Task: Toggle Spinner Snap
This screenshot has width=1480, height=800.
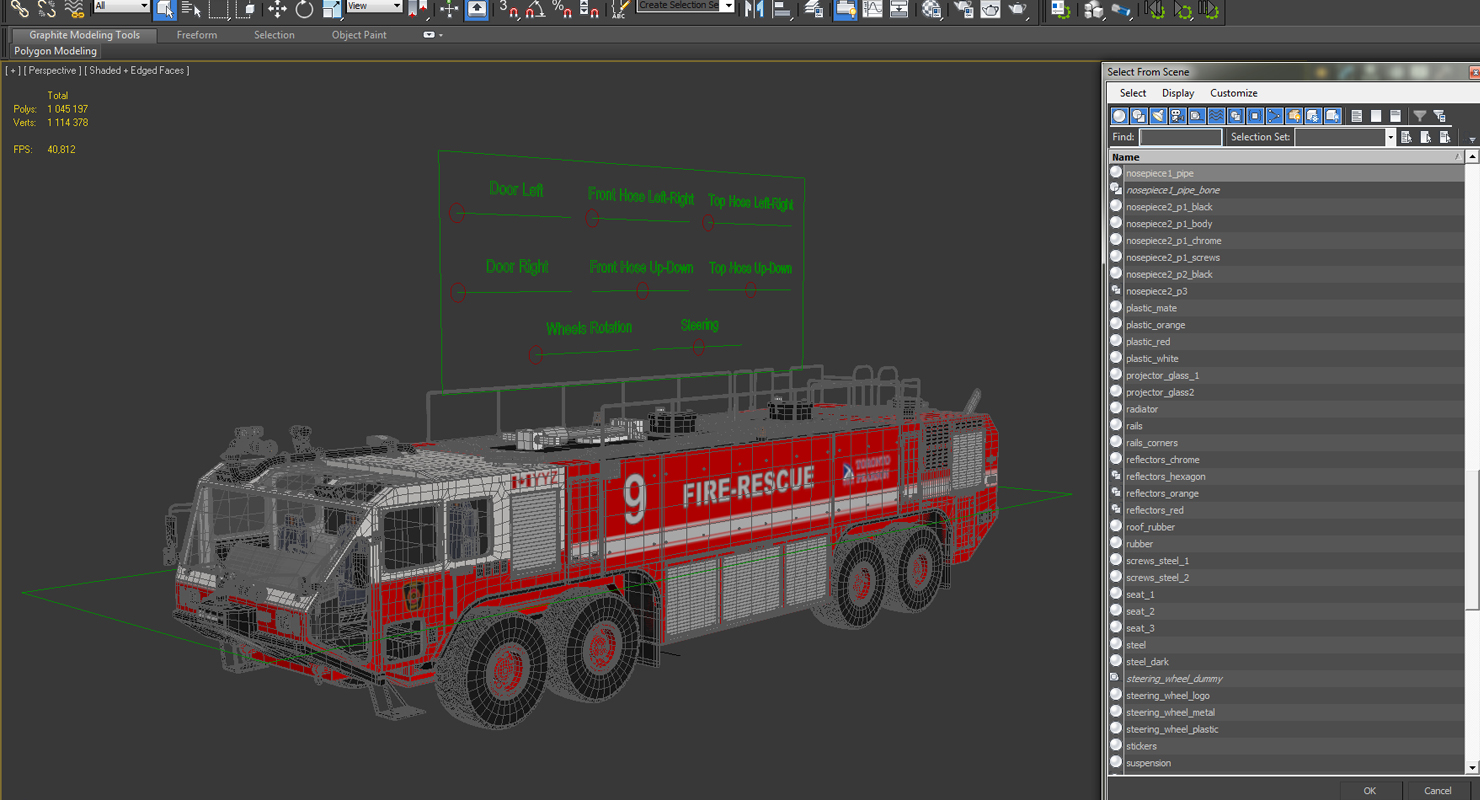Action: pyautogui.click(x=589, y=9)
